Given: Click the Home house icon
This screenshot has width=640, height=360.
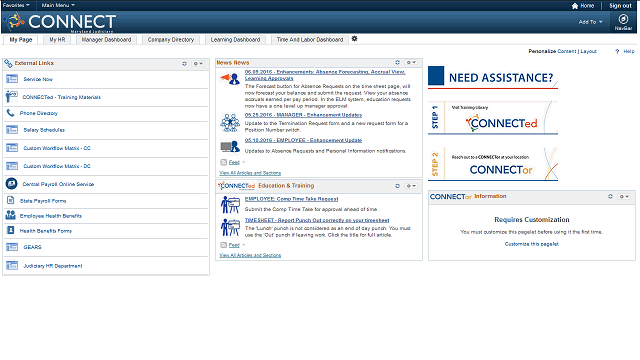Looking at the screenshot, I should click(x=575, y=6).
